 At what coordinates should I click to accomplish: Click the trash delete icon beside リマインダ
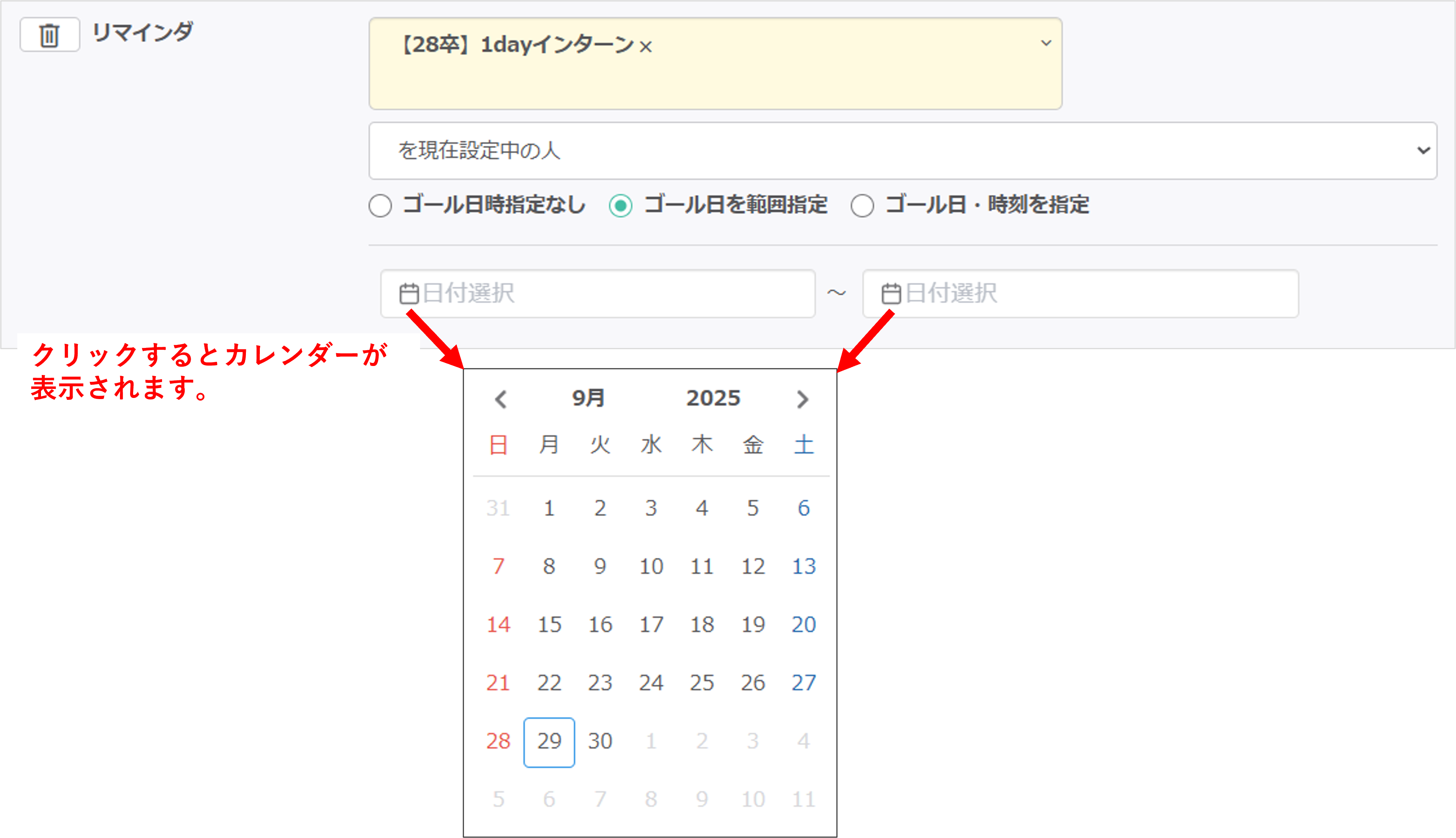(50, 35)
